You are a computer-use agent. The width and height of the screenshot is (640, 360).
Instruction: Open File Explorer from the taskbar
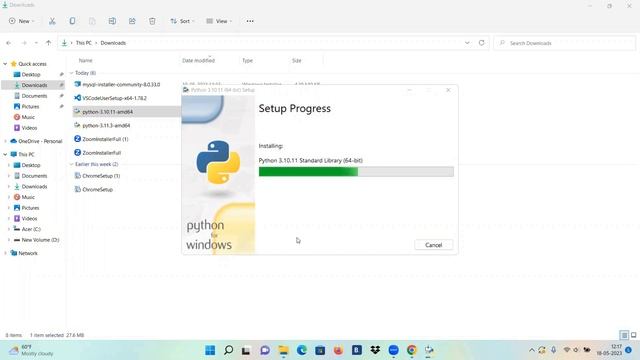click(x=283, y=350)
